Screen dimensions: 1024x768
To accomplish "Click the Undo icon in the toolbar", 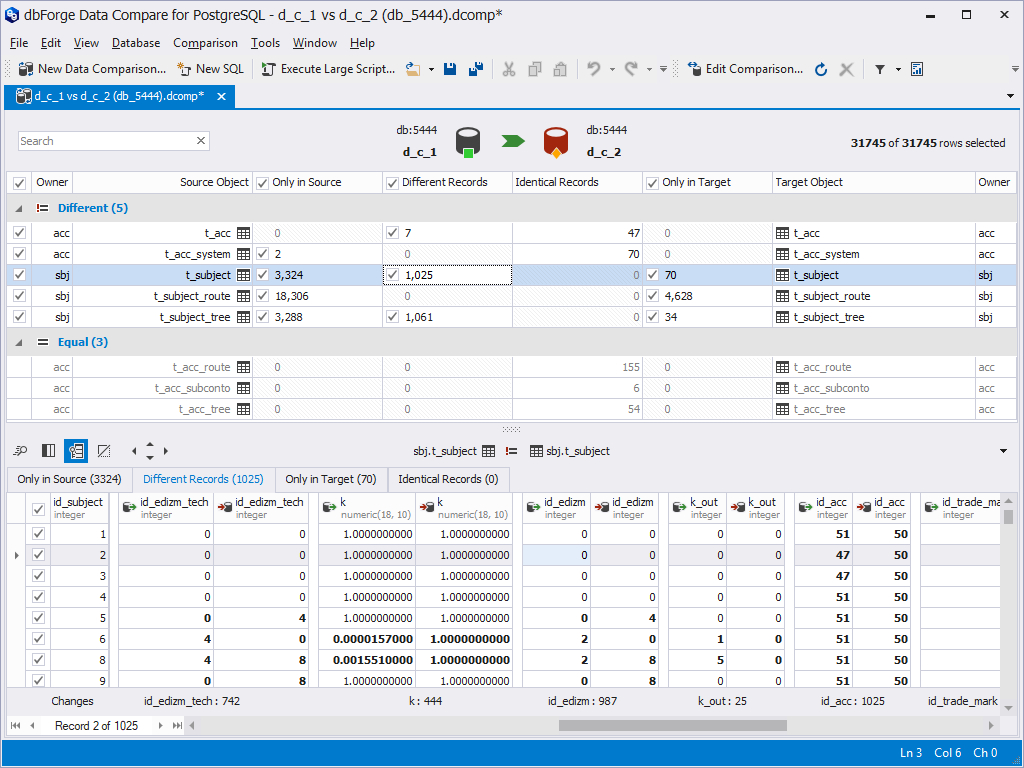I will [x=592, y=69].
